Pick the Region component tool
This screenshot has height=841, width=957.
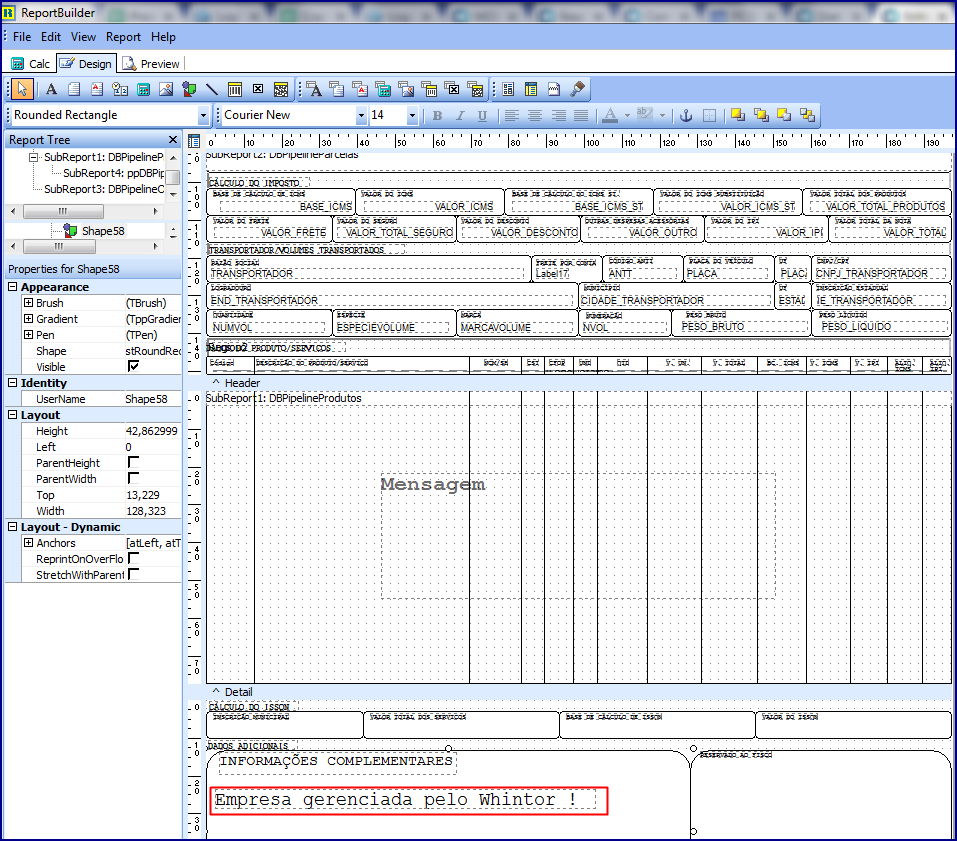(508, 89)
